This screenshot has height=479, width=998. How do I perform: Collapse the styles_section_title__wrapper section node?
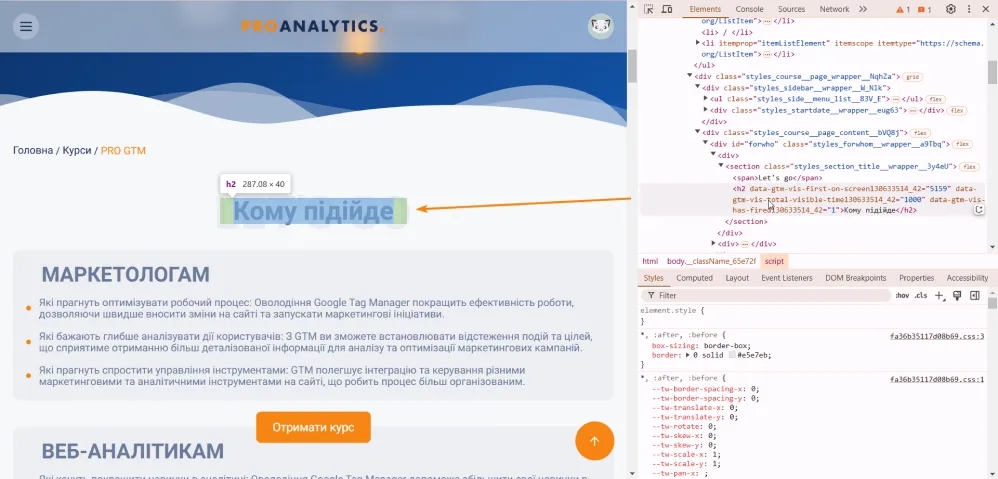720,166
